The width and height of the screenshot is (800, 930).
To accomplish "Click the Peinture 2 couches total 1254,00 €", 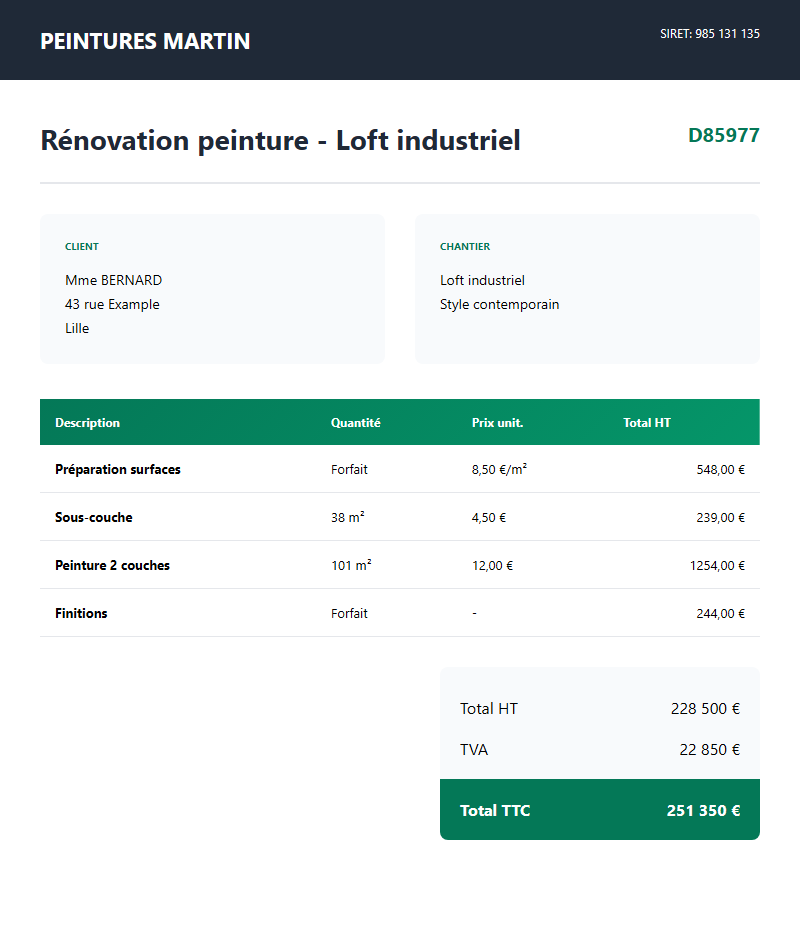I will [717, 566].
